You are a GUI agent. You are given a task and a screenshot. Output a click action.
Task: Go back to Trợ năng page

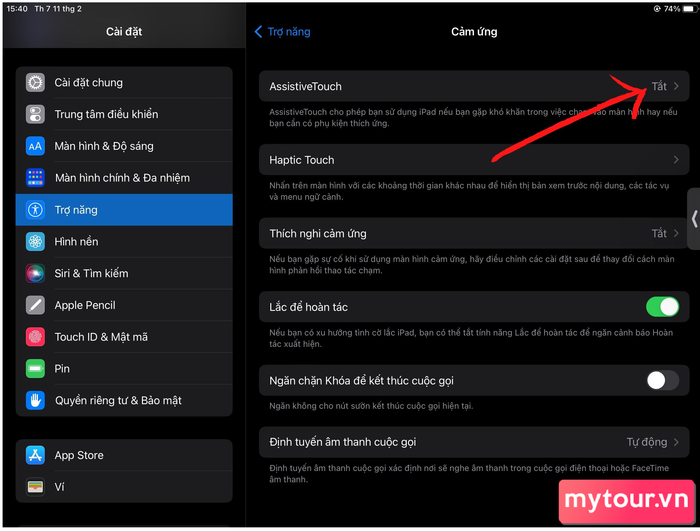click(x=283, y=32)
